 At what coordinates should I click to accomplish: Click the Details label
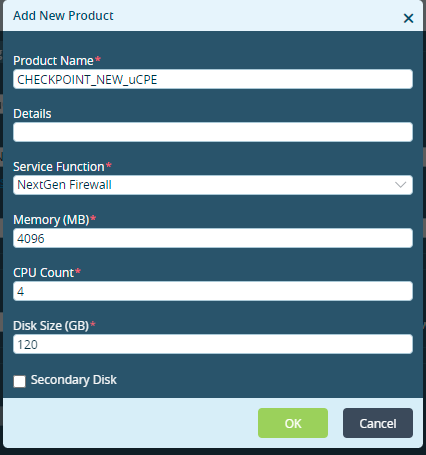[x=32, y=114]
